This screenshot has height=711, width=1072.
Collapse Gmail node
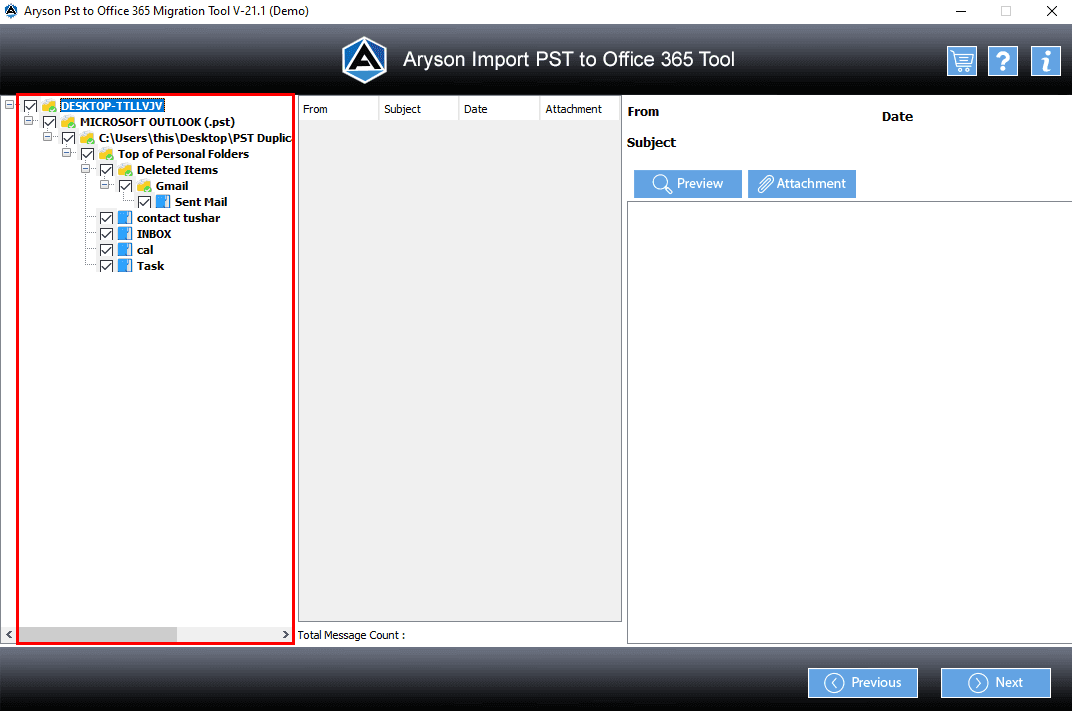click(x=105, y=185)
